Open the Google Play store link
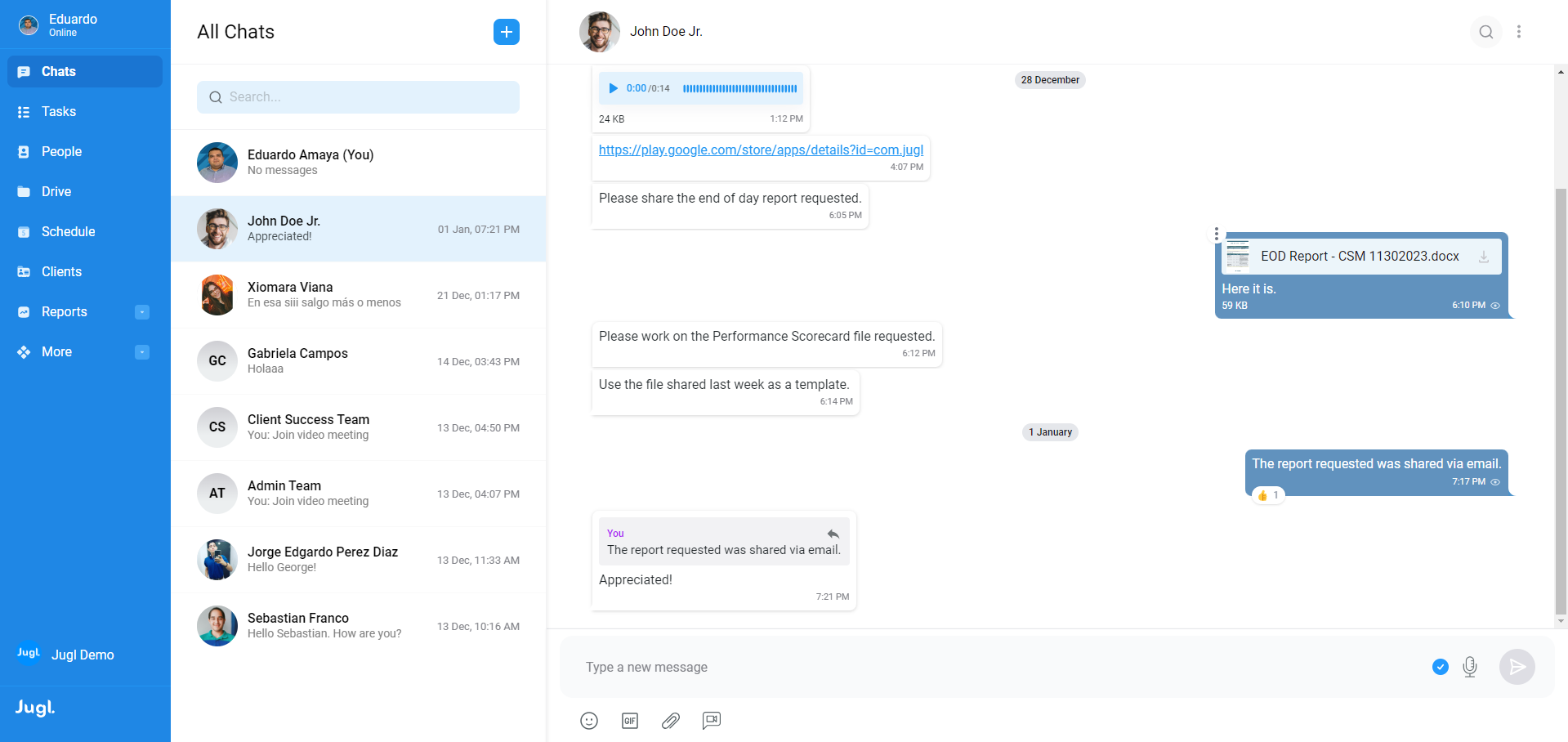Viewport: 1568px width, 742px height. click(x=761, y=150)
